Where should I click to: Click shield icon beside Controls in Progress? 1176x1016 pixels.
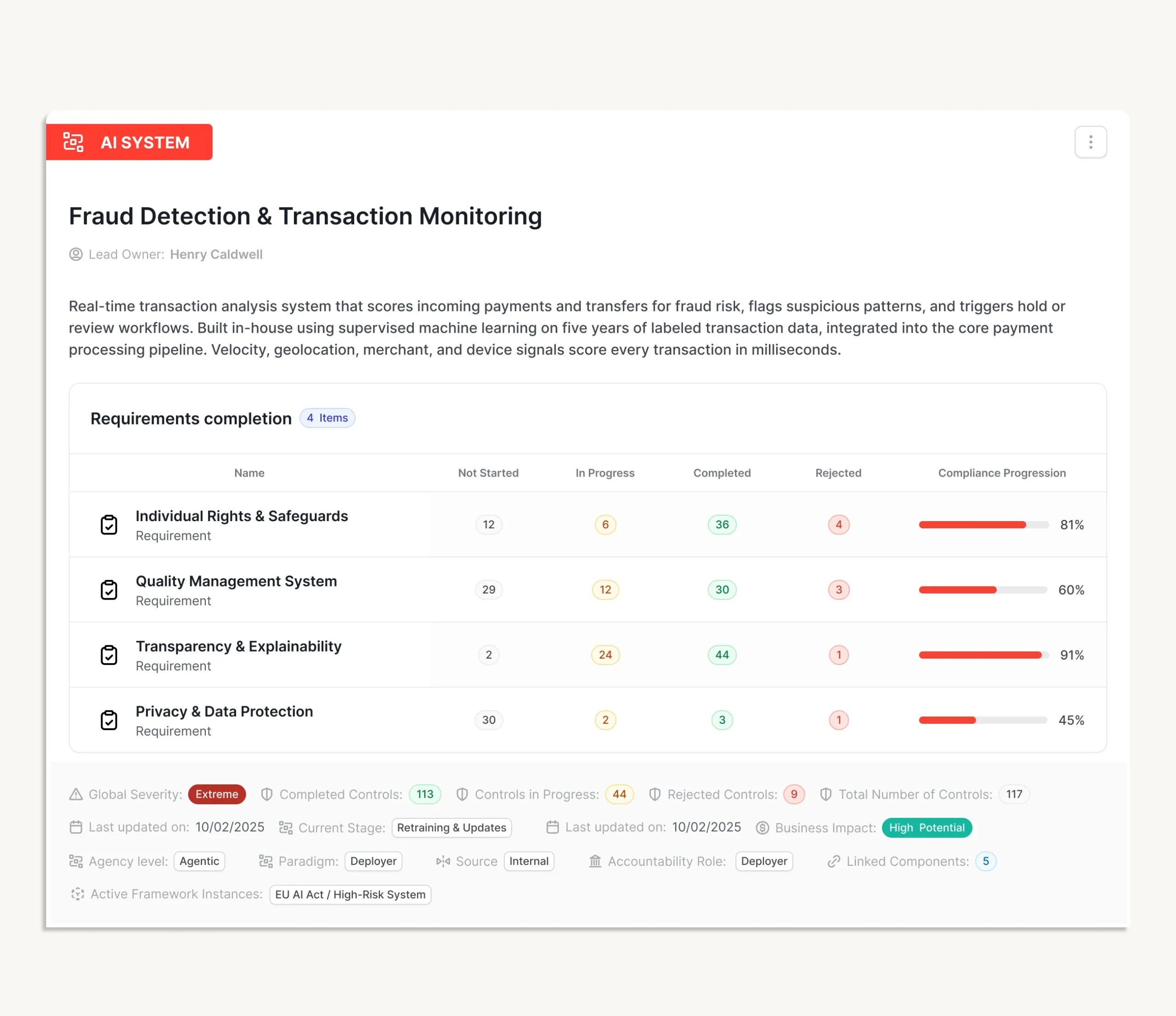462,794
